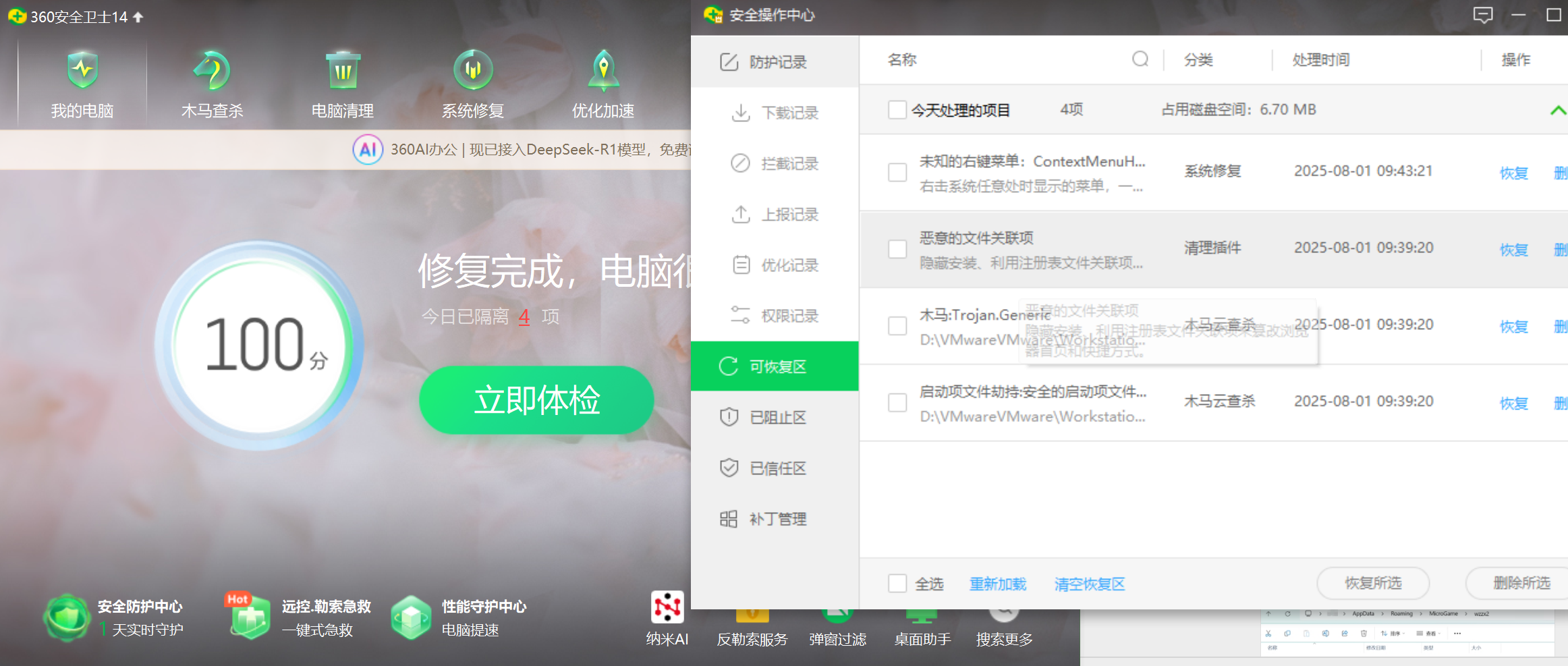Click the 100分 health score circle
1568x666 pixels.
[x=260, y=345]
